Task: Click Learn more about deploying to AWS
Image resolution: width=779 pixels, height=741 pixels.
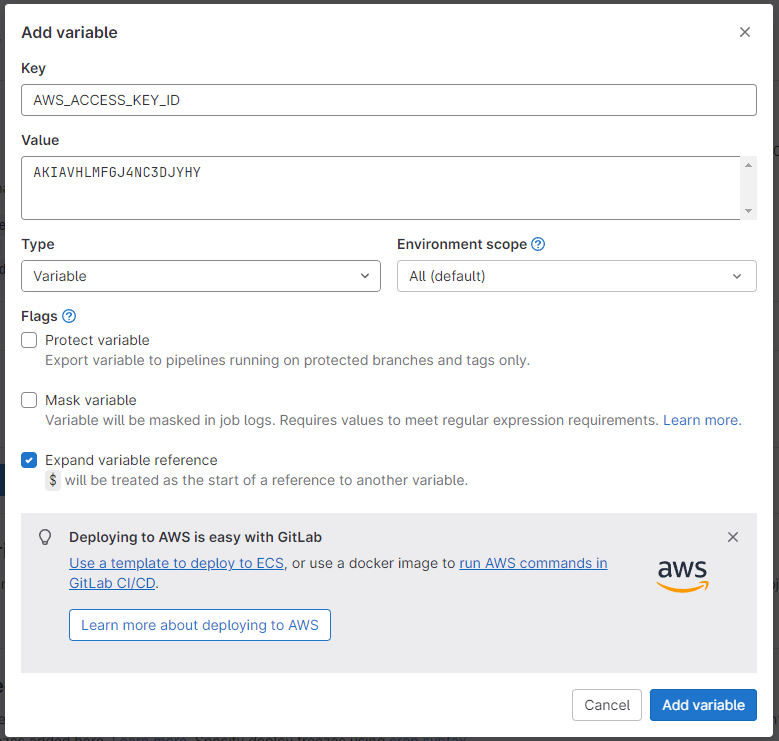Action: (200, 625)
